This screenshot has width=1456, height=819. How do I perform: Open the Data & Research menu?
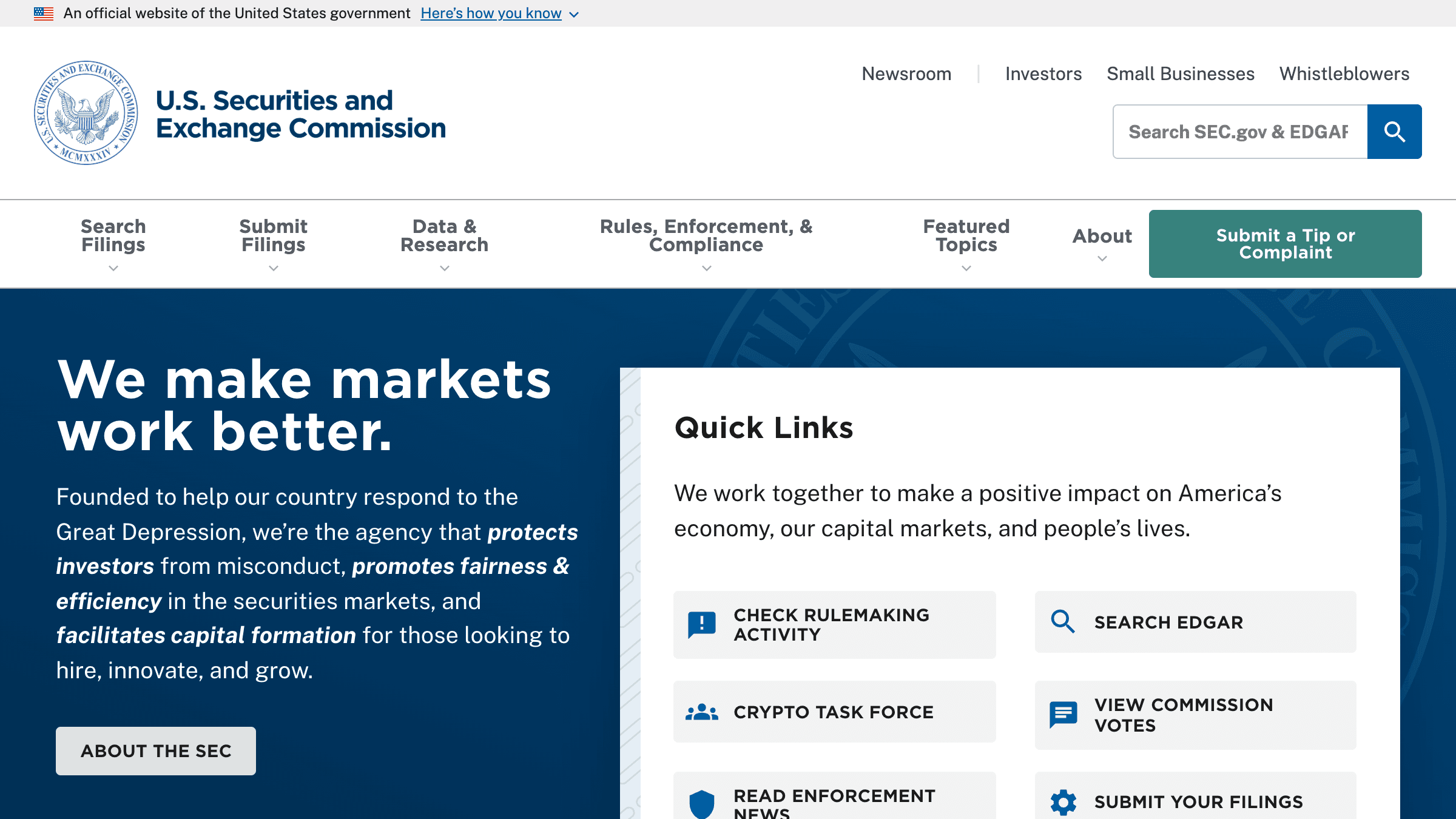[x=445, y=244]
